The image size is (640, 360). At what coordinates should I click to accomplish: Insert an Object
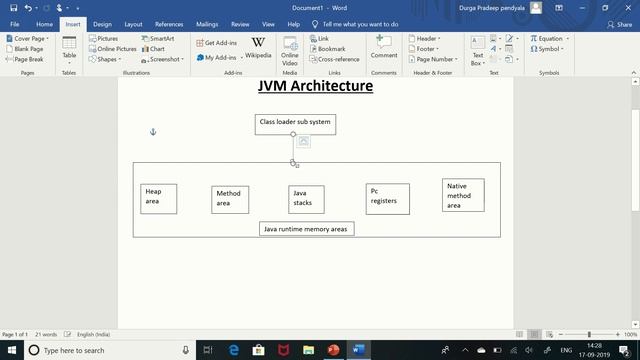[511, 59]
